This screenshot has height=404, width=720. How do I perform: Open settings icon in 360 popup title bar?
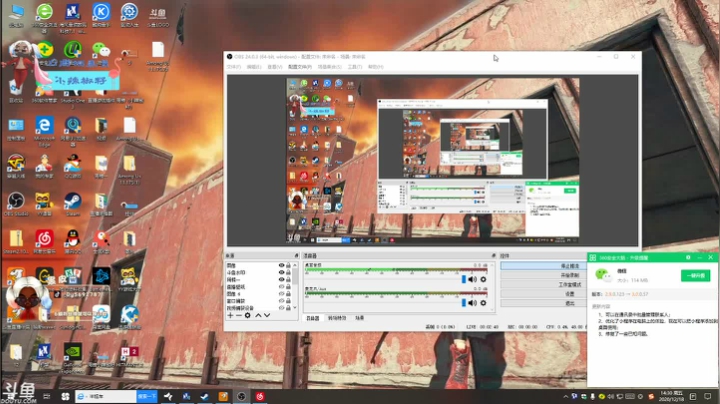coord(688,258)
